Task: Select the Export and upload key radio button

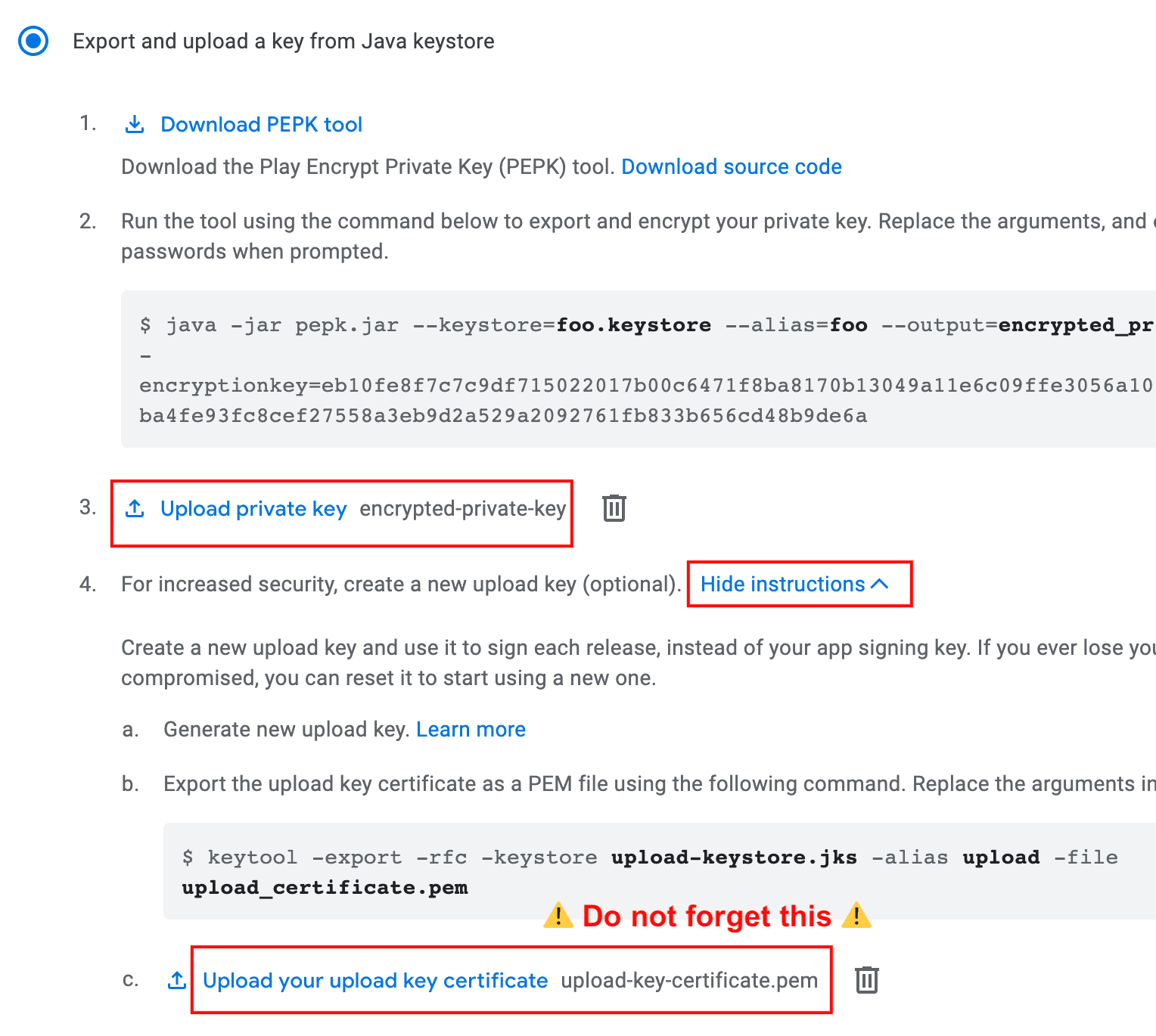Action: 33,41
